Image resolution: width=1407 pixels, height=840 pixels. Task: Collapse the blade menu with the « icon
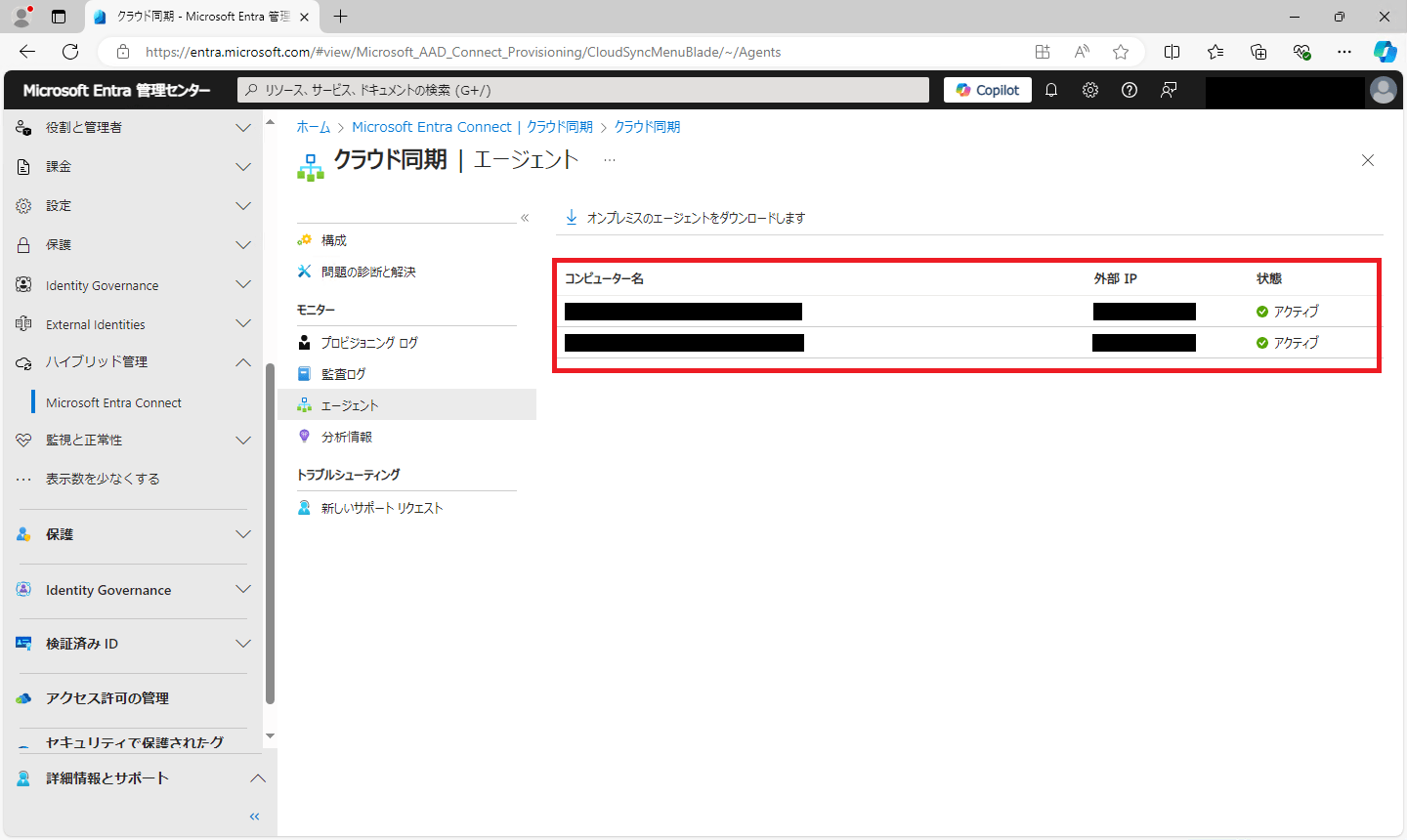[x=525, y=218]
